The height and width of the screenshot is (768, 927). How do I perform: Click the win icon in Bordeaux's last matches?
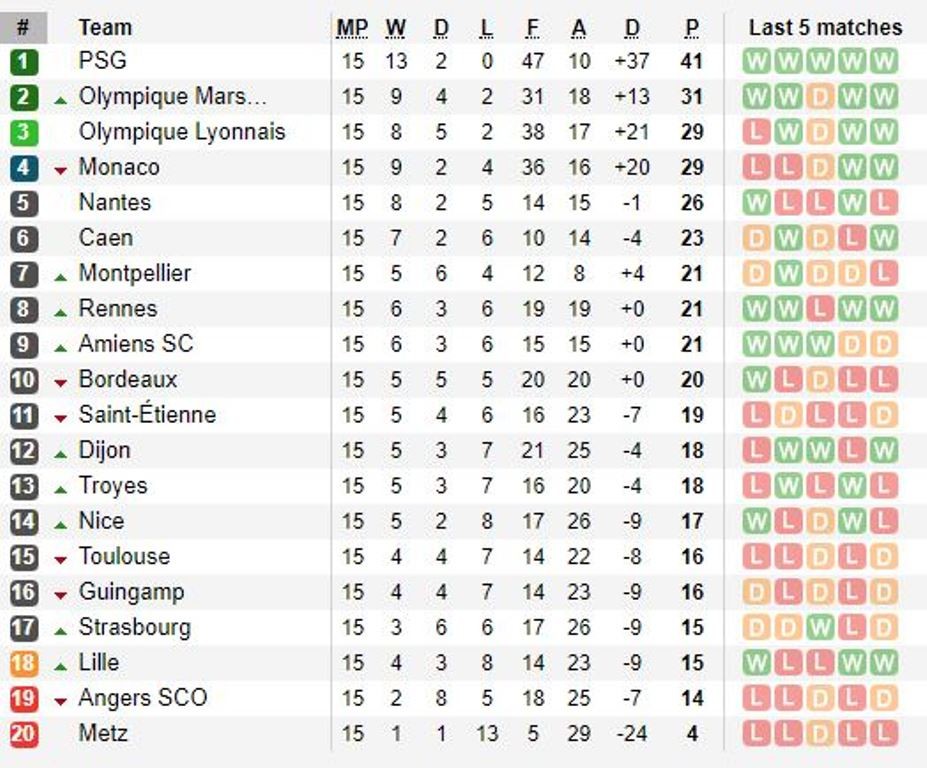click(757, 380)
